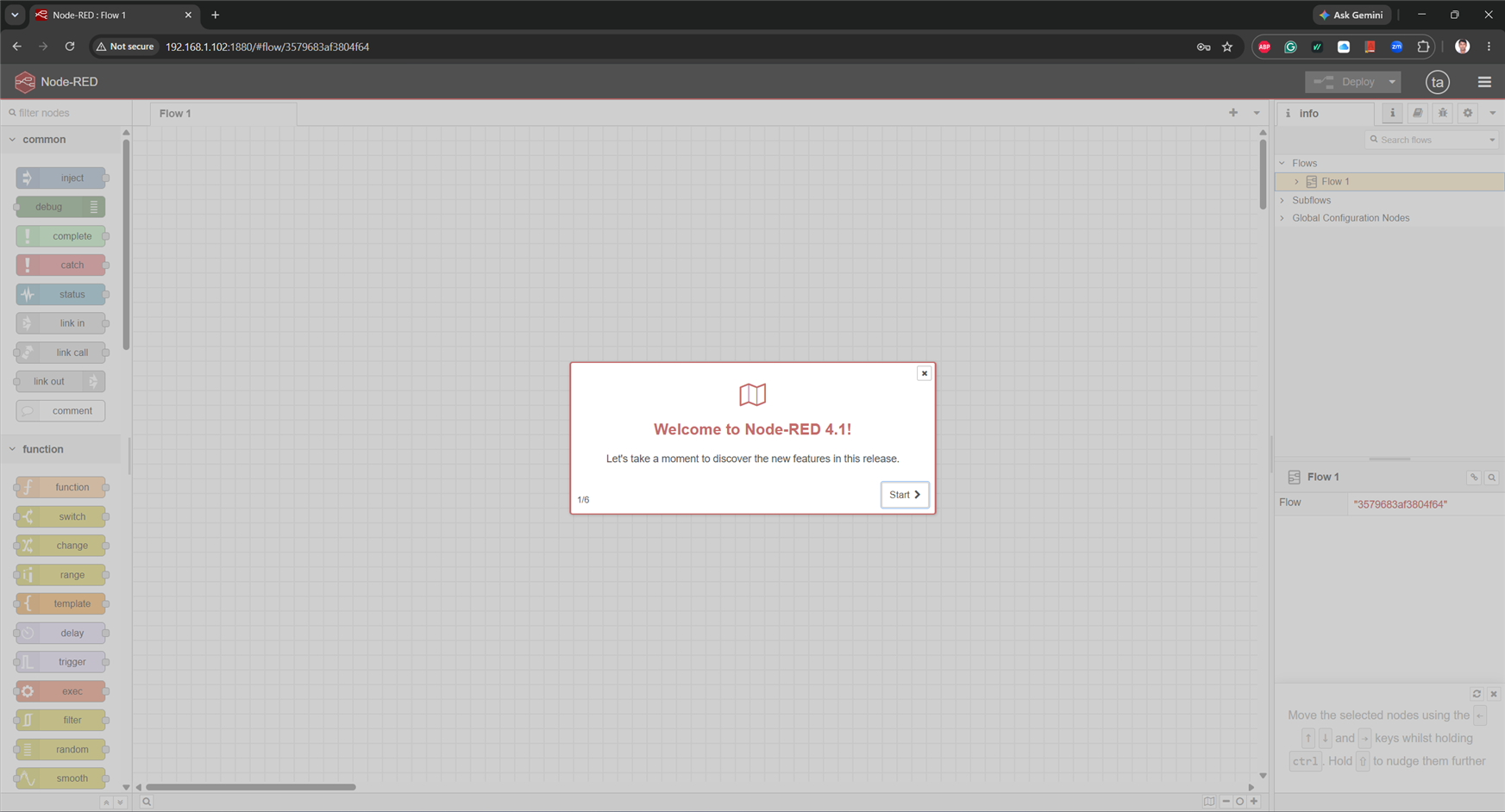Click the zoom out icon in workspace footer
This screenshot has height=812, width=1505.
pyautogui.click(x=1226, y=802)
